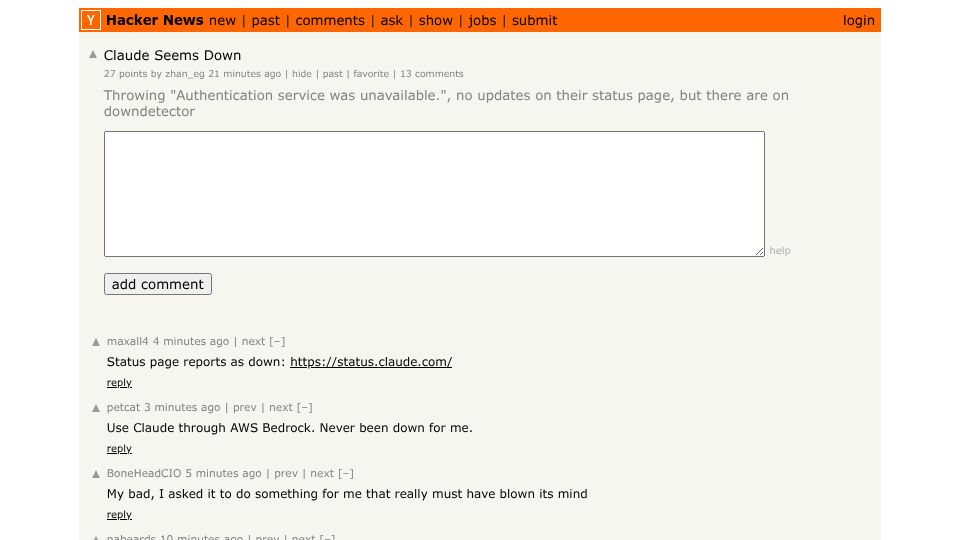This screenshot has width=960, height=540.
Task: Search past discussions via story's past link
Action: pos(332,74)
